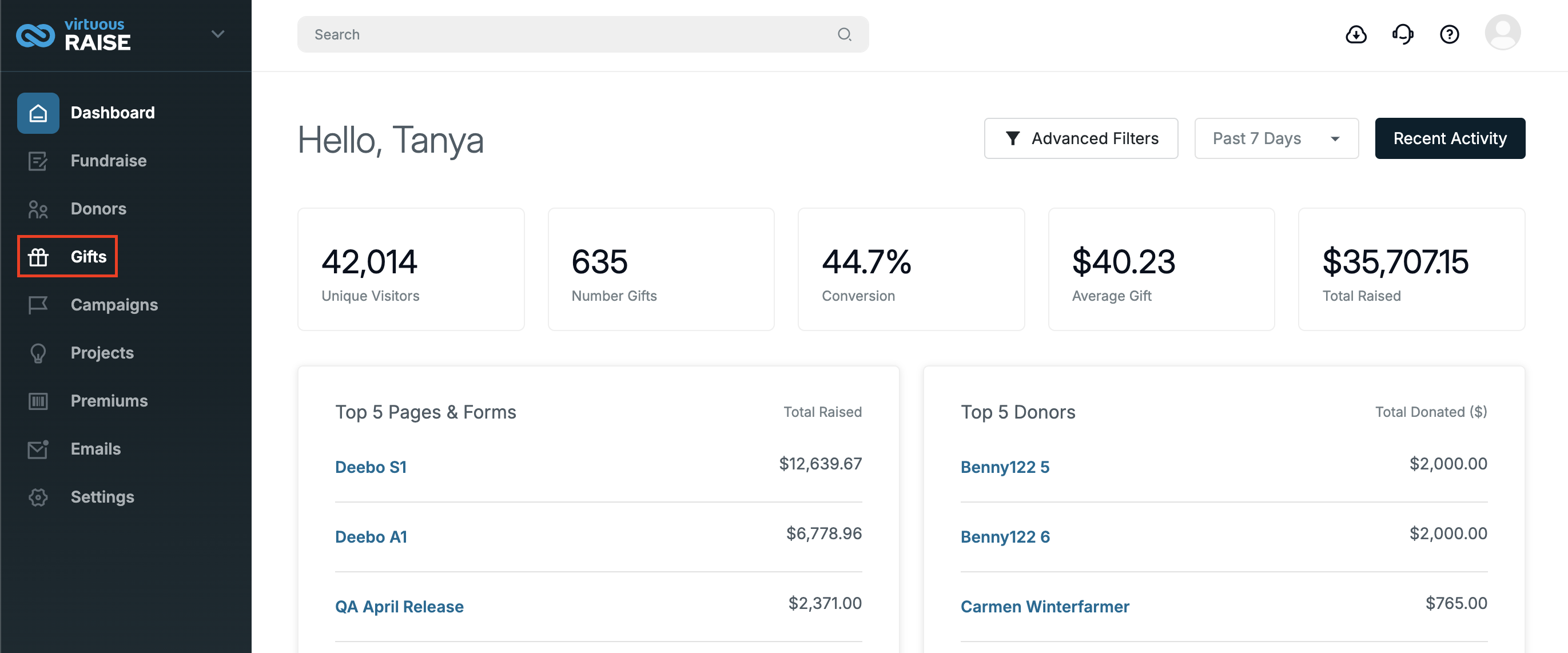1568x653 pixels.
Task: Click the Dashboard home icon
Action: point(38,113)
